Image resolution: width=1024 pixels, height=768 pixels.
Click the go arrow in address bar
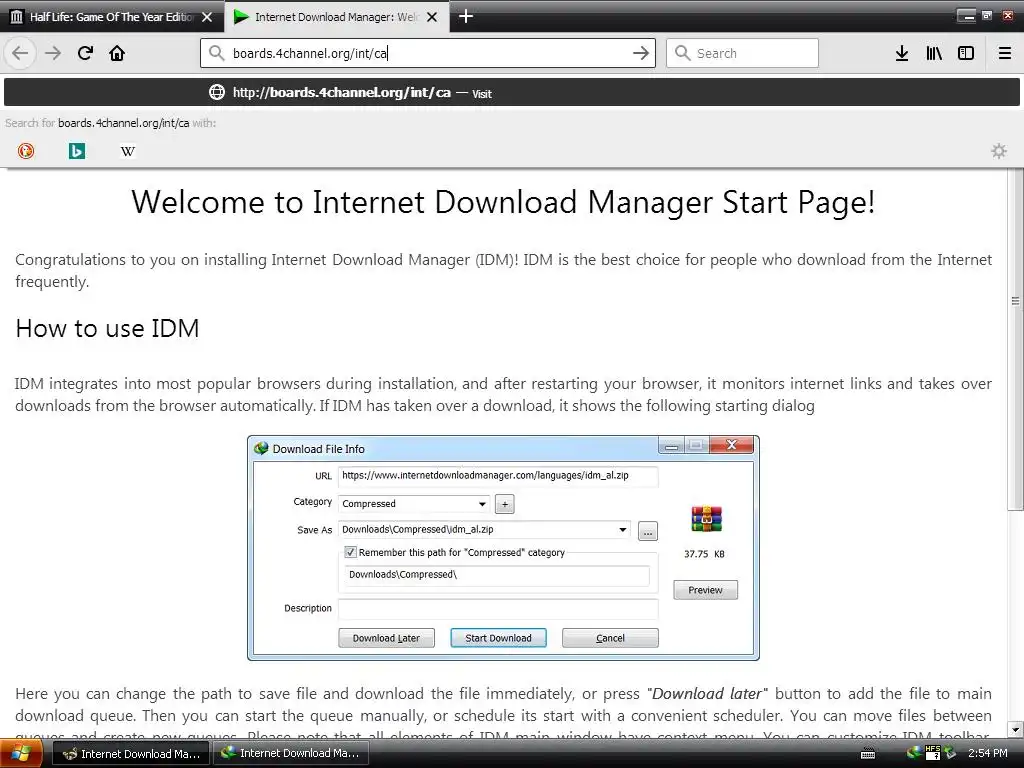coord(641,53)
